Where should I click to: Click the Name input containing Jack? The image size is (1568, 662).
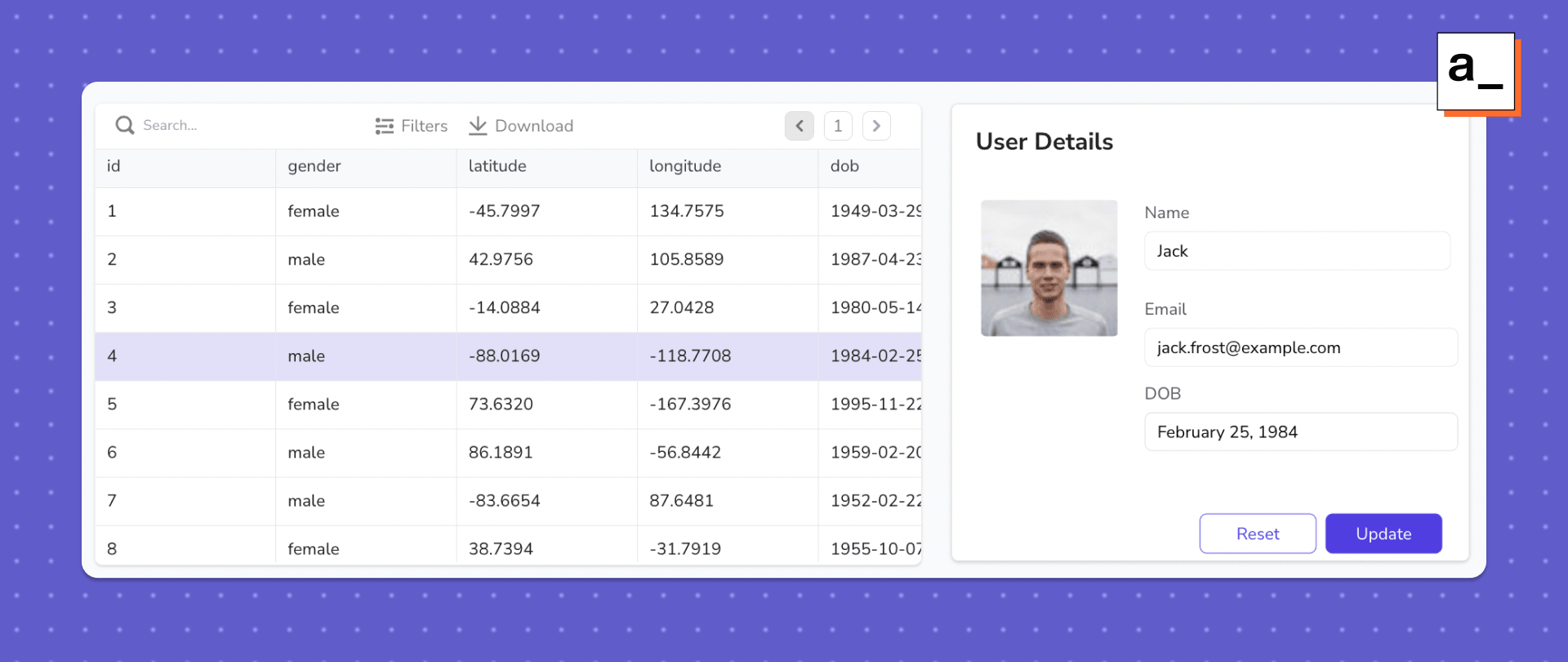(x=1297, y=251)
